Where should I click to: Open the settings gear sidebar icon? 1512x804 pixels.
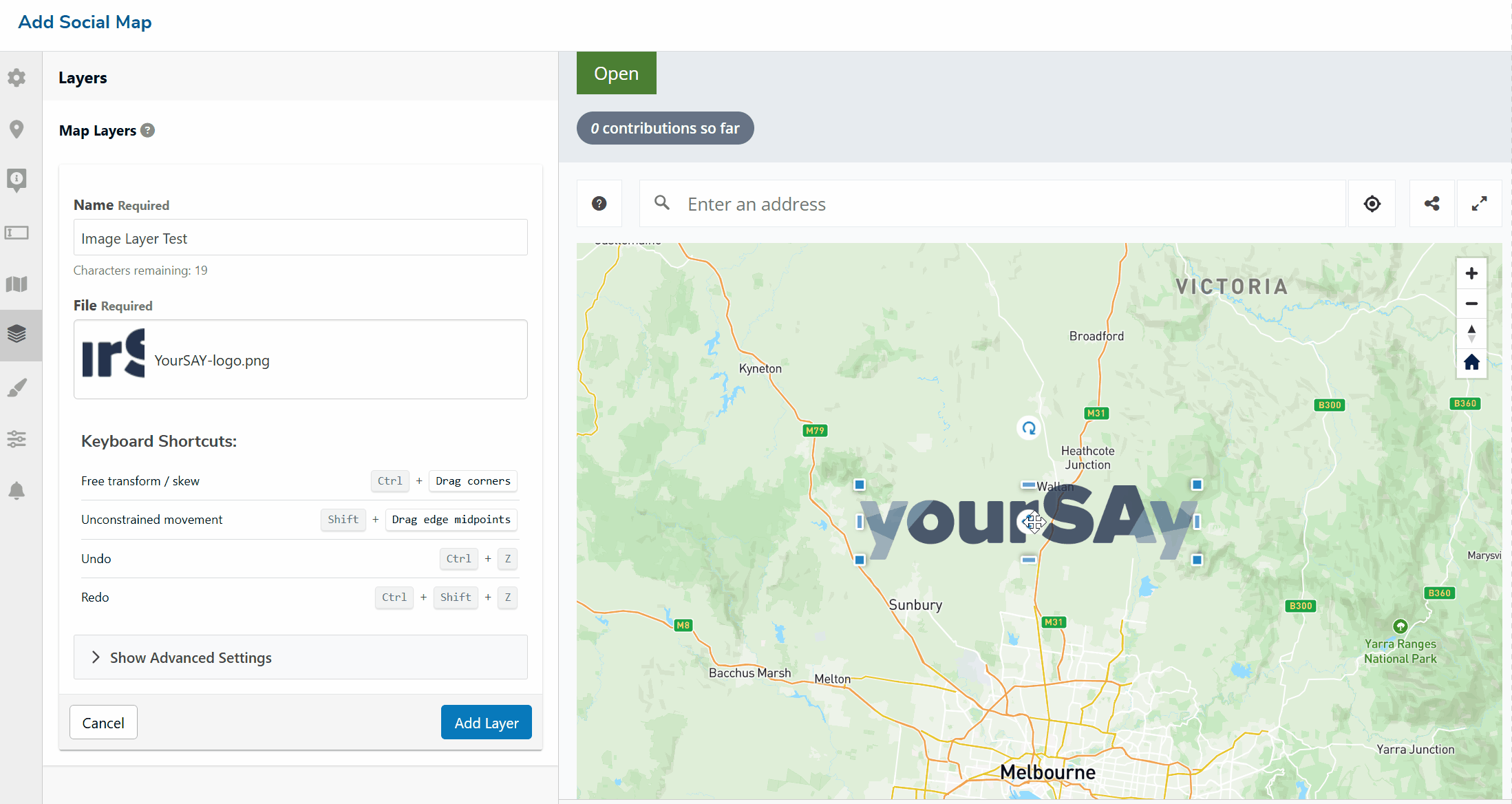tap(17, 77)
